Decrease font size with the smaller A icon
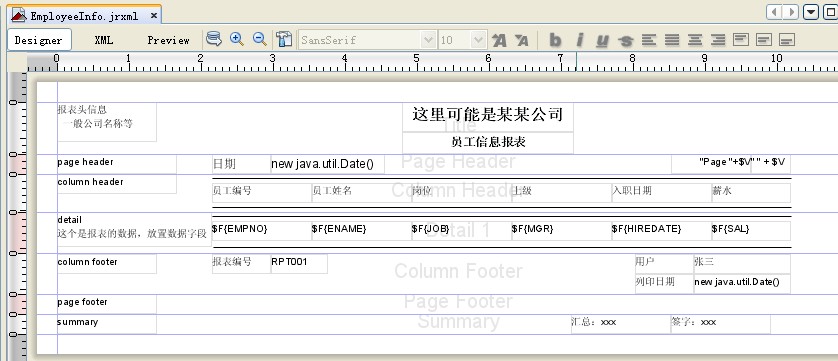838x361 pixels. (x=522, y=40)
